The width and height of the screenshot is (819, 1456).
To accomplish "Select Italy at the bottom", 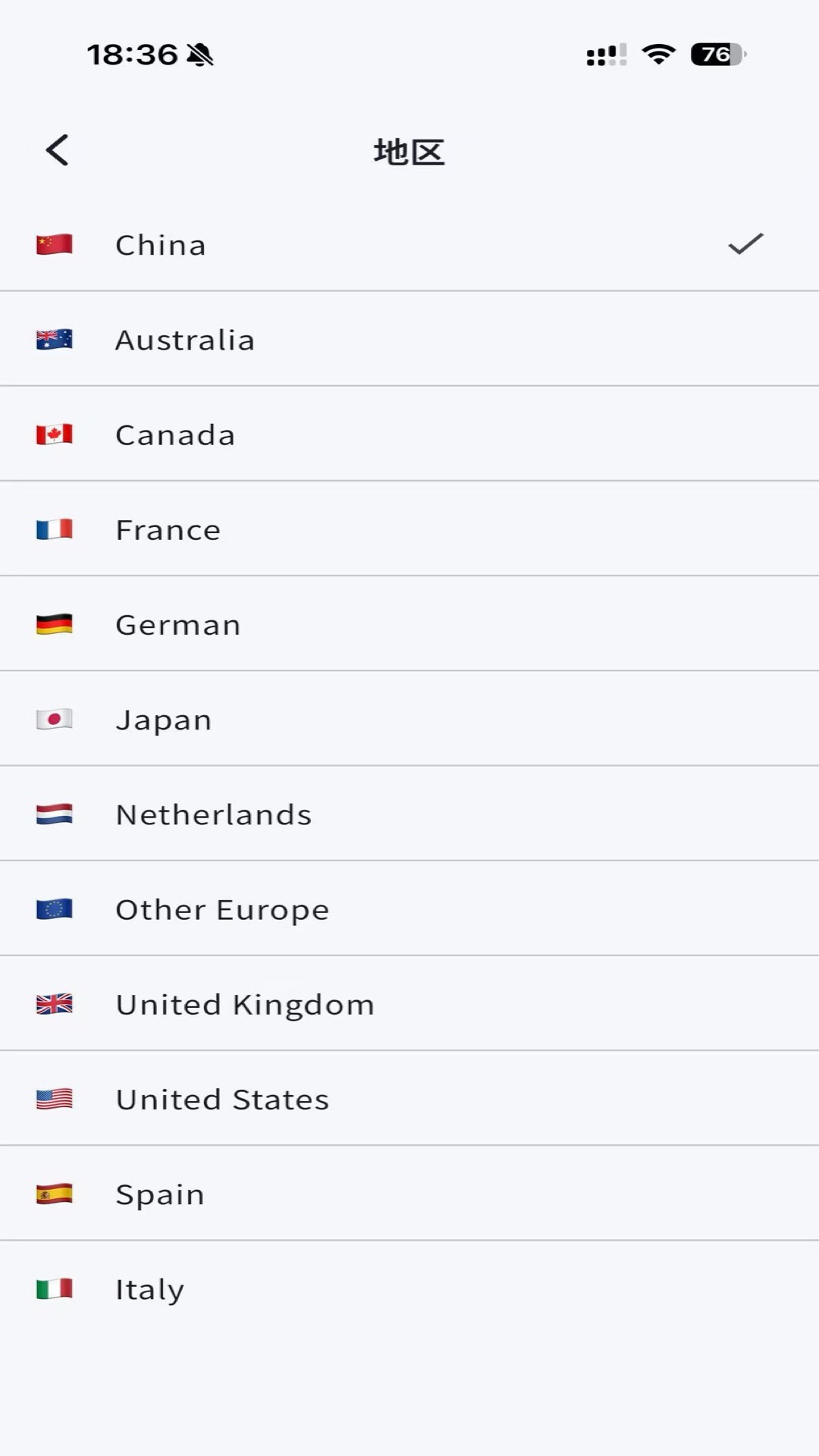I will click(x=409, y=1288).
